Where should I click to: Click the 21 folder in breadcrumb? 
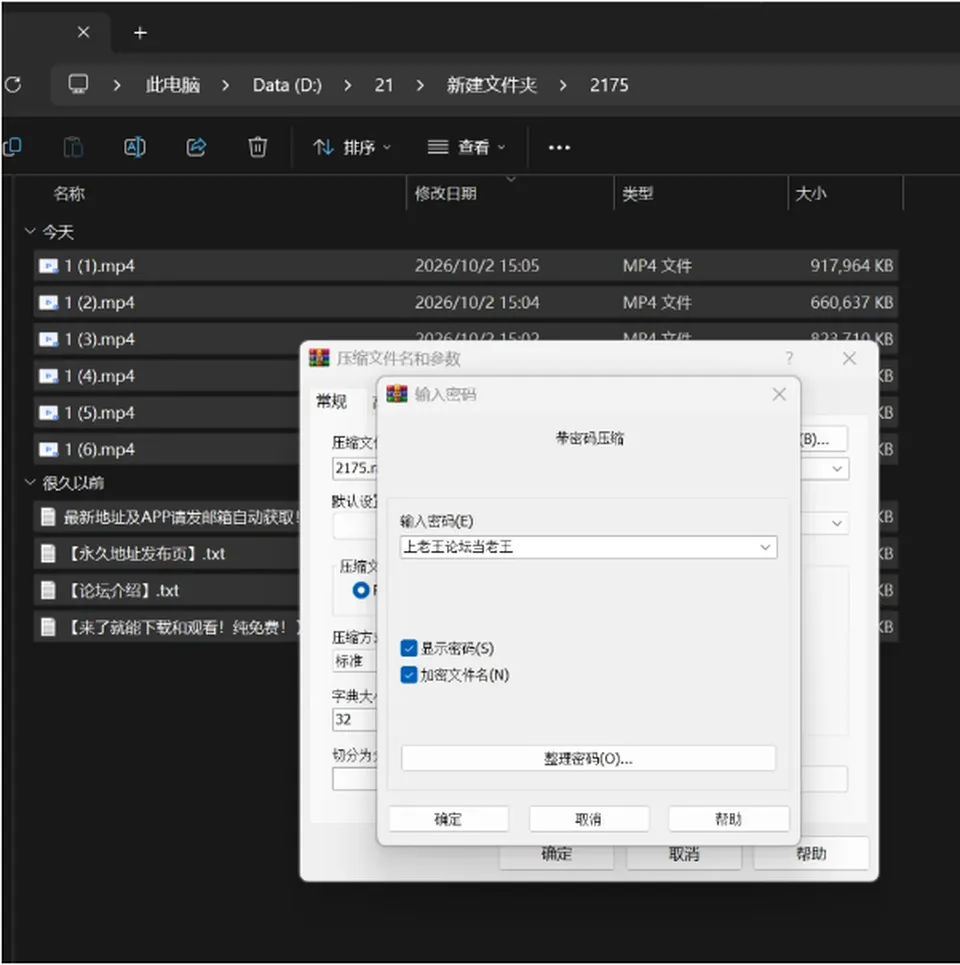[x=384, y=85]
